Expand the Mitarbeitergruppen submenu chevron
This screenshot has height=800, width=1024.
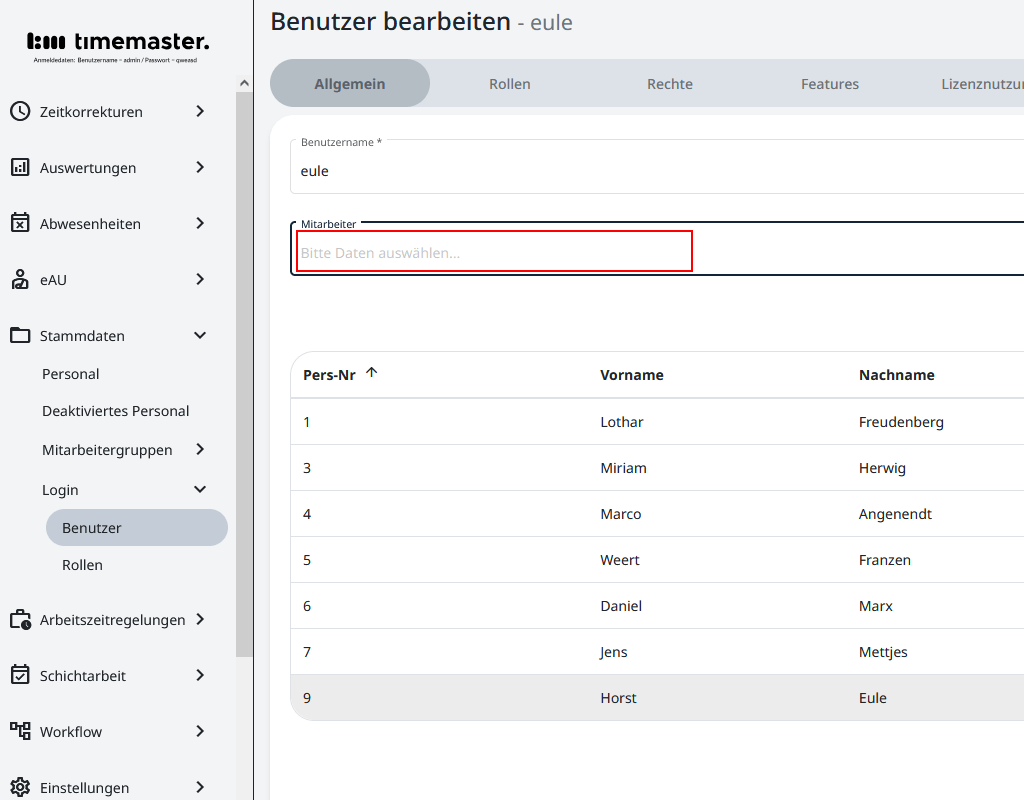coord(200,450)
